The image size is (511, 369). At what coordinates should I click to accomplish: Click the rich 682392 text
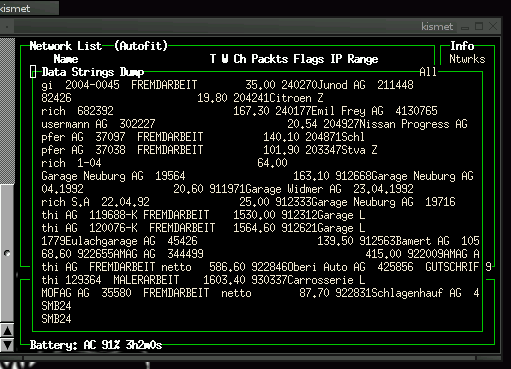coord(77,111)
